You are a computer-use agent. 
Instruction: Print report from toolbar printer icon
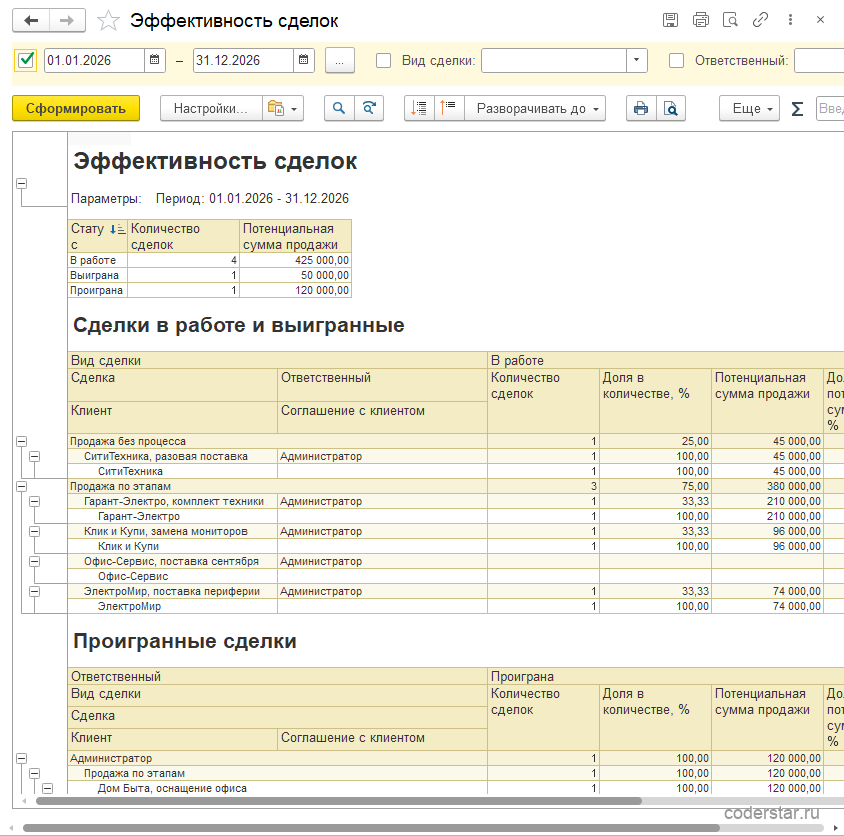(x=641, y=108)
